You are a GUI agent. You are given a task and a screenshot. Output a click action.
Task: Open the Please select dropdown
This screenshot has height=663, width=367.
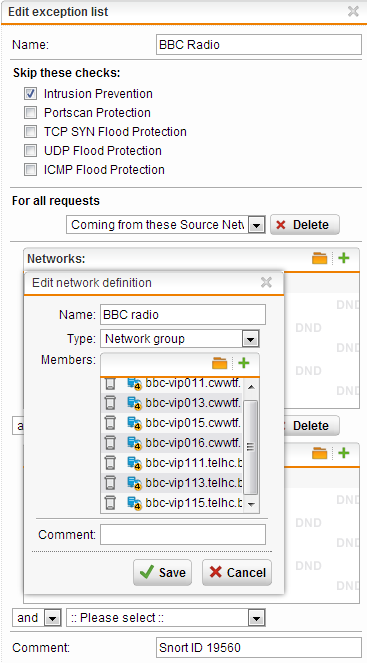[x=165, y=618]
